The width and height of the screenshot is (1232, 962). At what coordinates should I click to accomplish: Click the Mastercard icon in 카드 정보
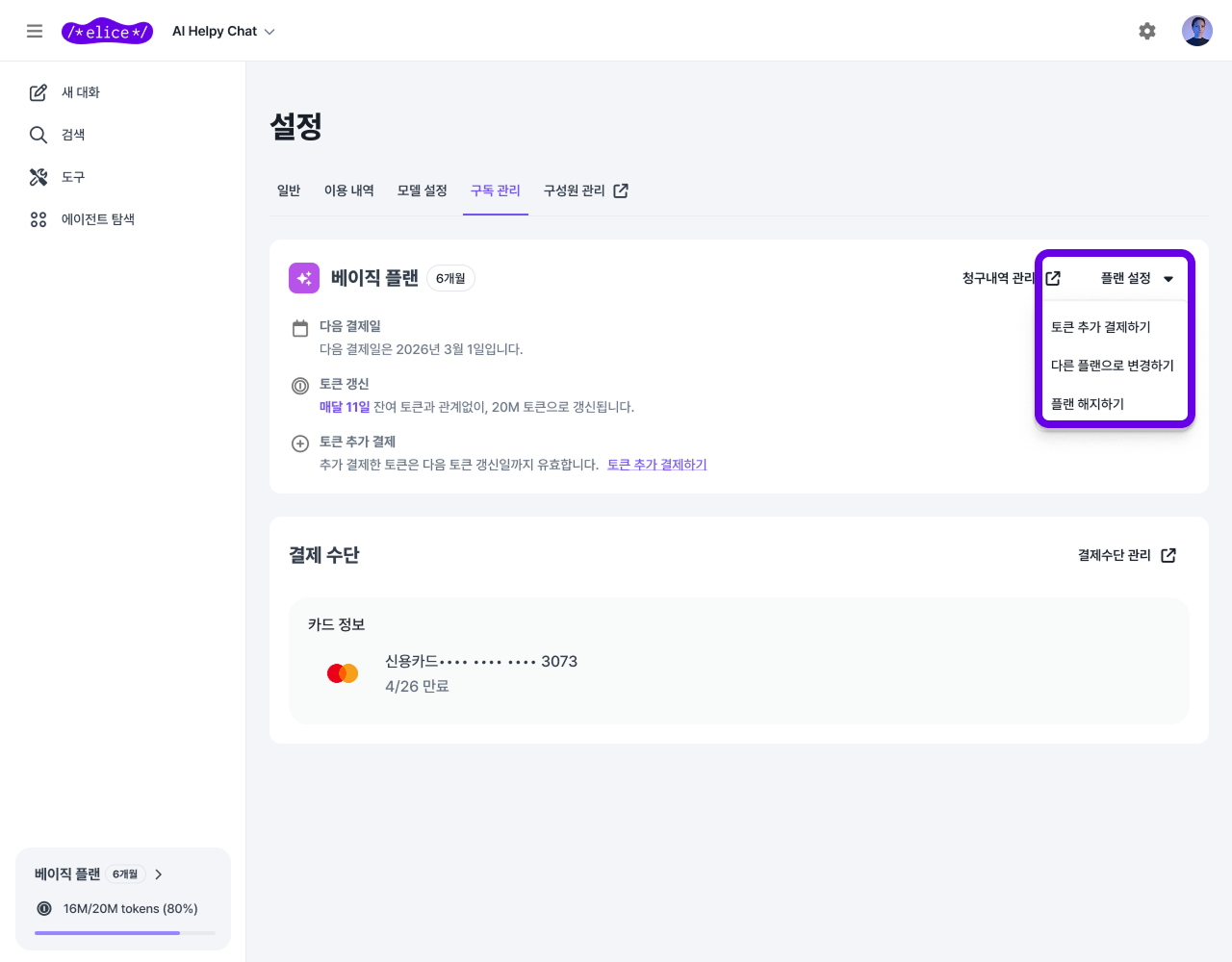point(342,672)
